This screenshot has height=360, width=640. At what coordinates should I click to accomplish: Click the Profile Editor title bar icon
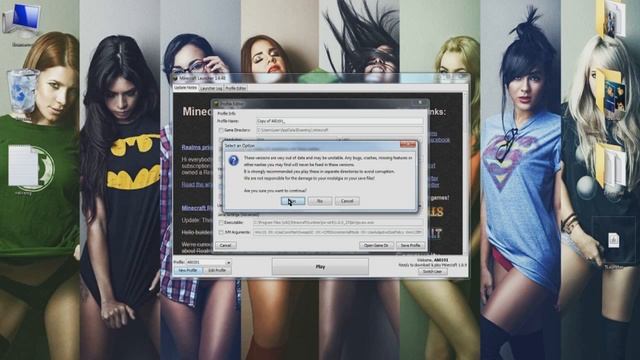pyautogui.click(x=217, y=104)
